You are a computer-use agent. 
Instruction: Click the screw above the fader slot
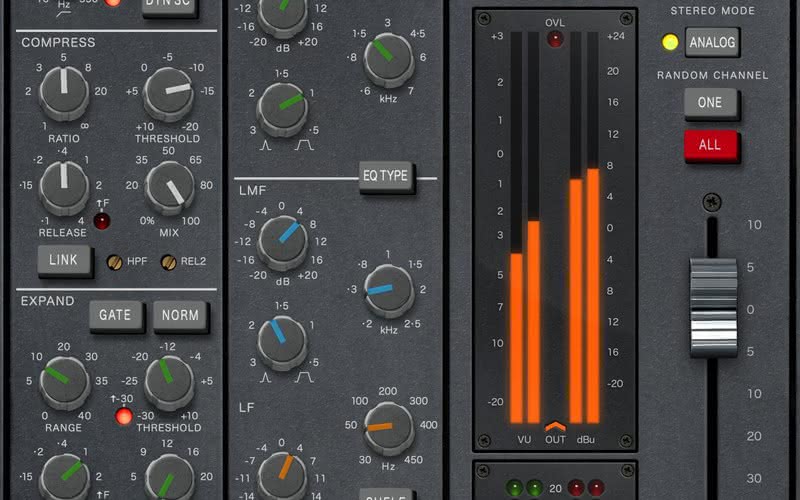712,202
